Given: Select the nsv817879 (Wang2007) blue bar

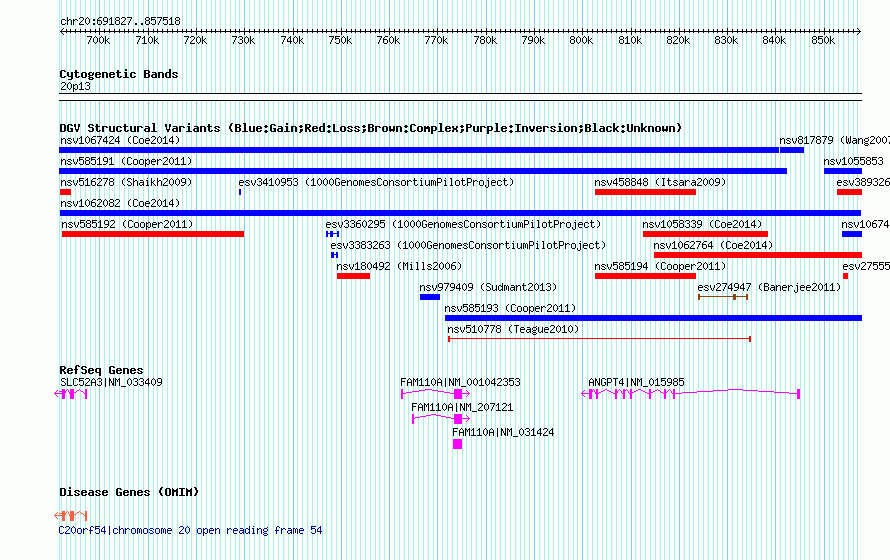Looking at the screenshot, I should [x=792, y=150].
